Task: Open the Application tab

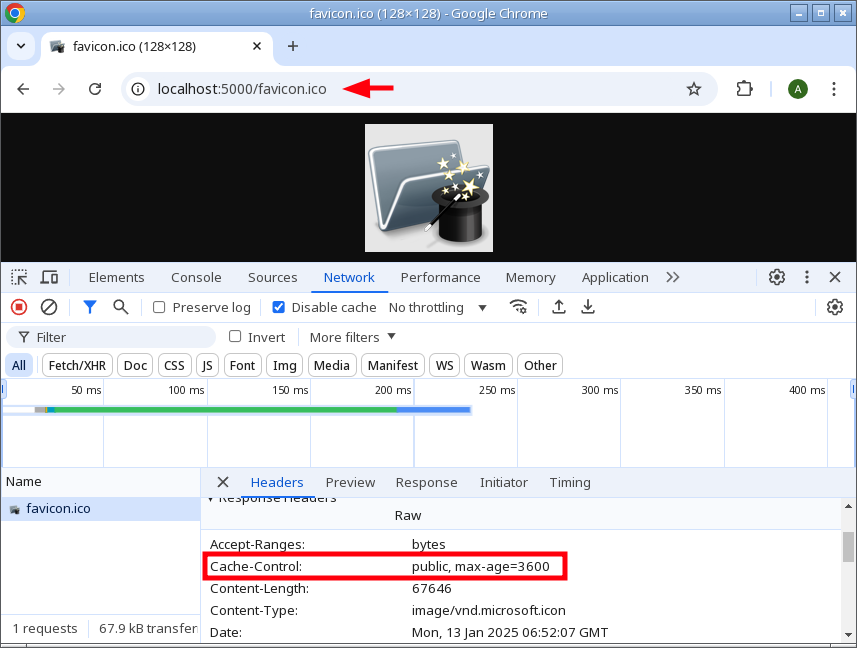Action: pos(615,278)
